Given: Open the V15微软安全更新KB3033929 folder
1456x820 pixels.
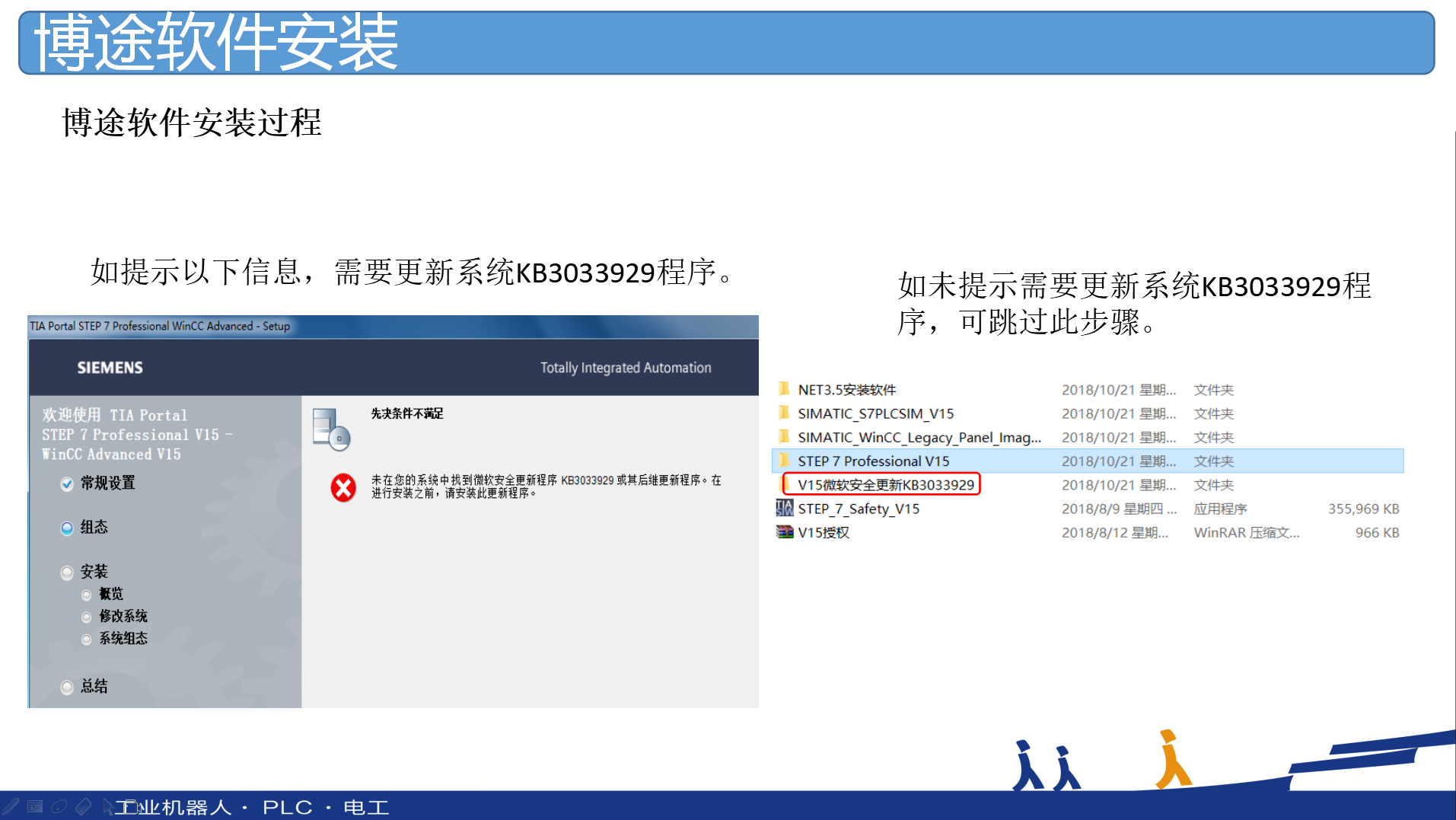Looking at the screenshot, I should [885, 485].
